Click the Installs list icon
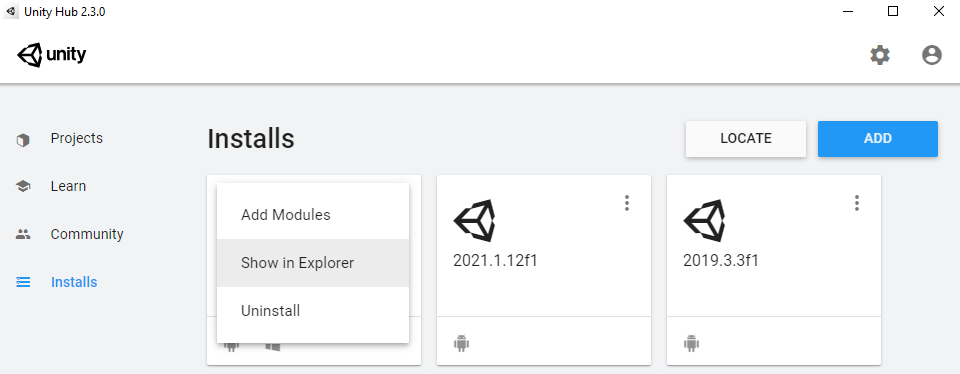960x374 pixels. [x=23, y=282]
